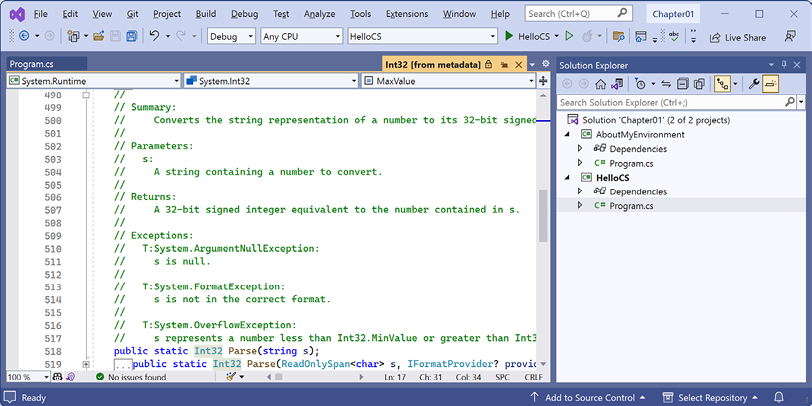Expand Dependencies under AboutMyEnvironment
The width and height of the screenshot is (812, 406).
(x=580, y=149)
